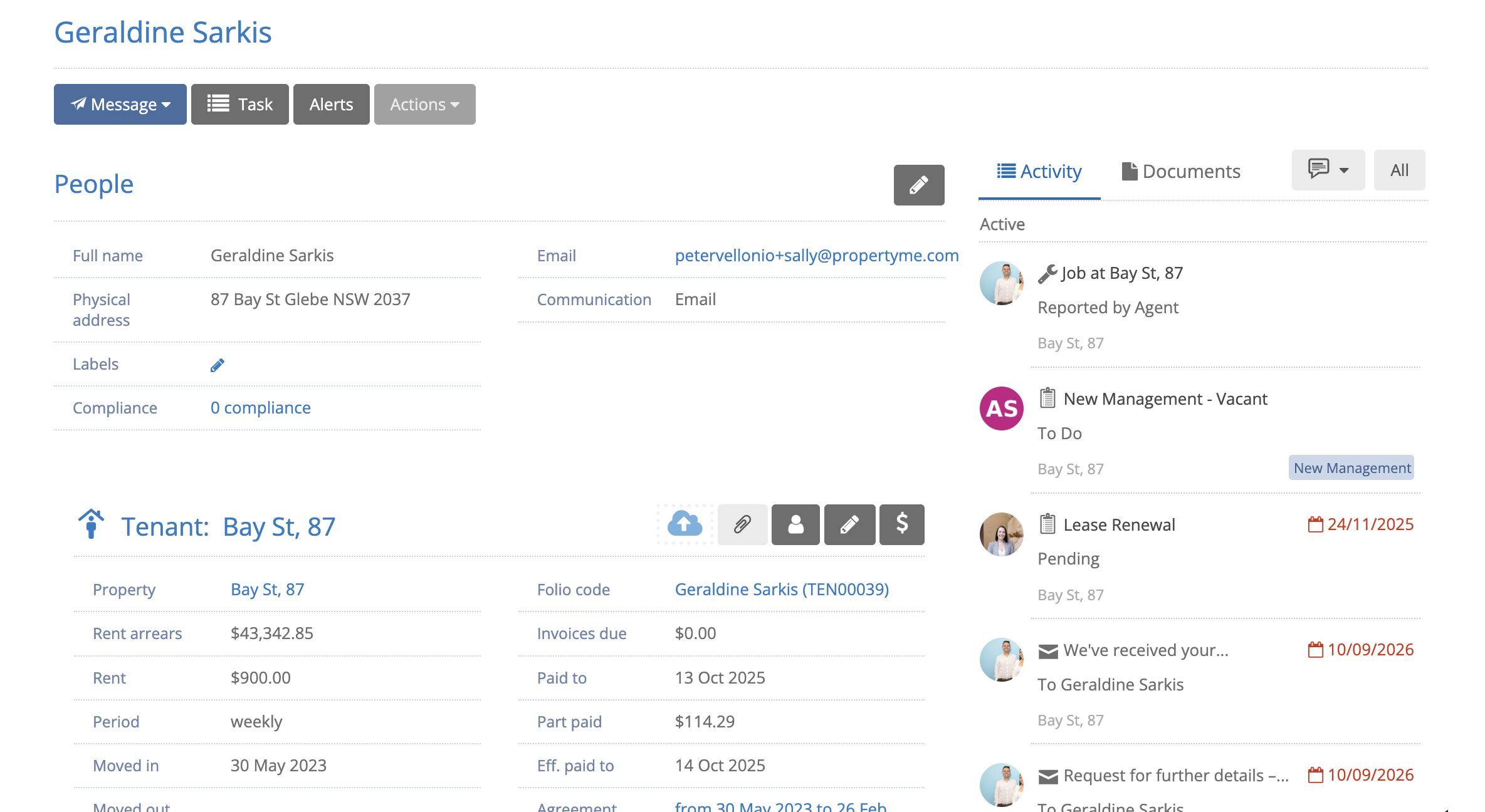
Task: Click the agreement dates link from 30 May 2023
Action: click(780, 806)
